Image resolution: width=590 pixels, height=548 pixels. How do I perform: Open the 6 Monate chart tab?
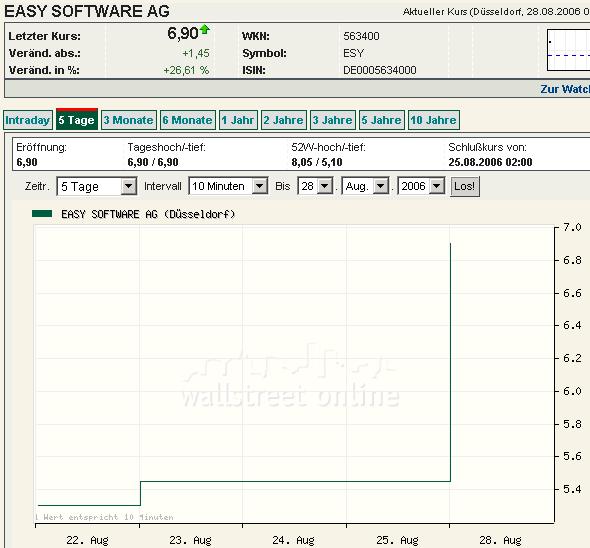click(188, 120)
